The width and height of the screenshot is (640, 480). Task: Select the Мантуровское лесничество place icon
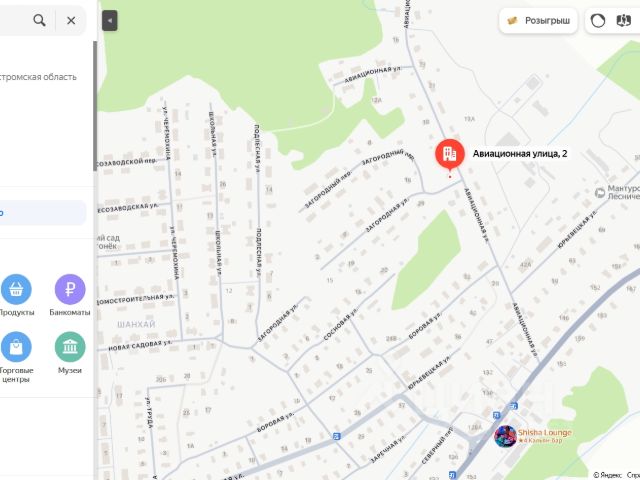(x=600, y=193)
